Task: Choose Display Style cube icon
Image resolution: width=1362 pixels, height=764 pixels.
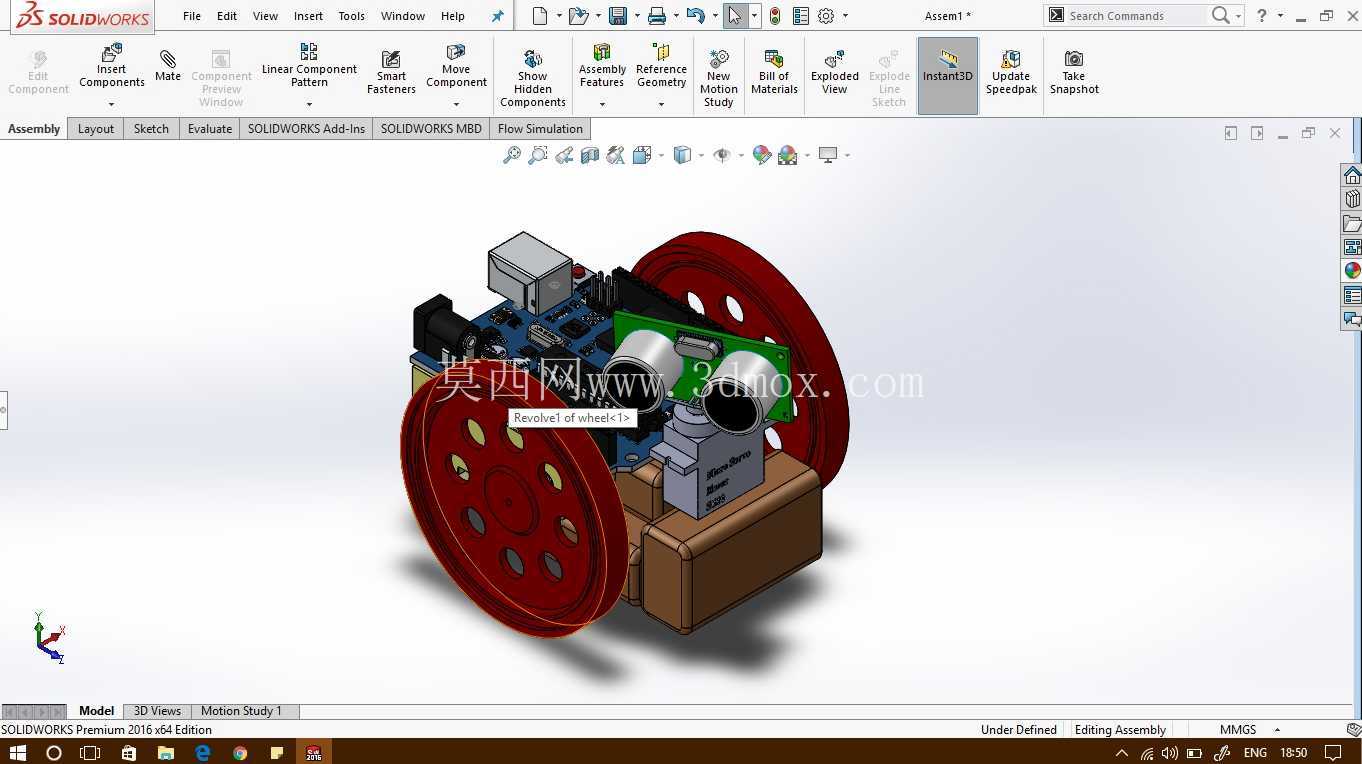Action: point(682,155)
